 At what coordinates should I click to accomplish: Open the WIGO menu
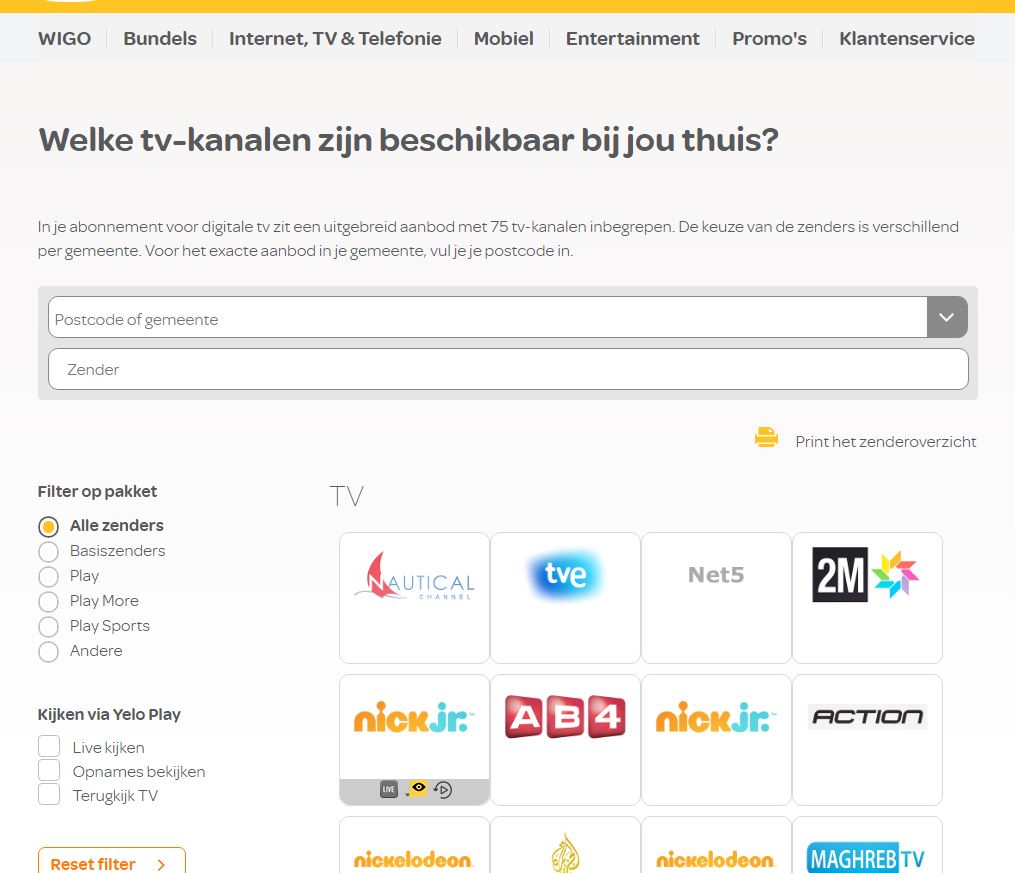[x=65, y=39]
